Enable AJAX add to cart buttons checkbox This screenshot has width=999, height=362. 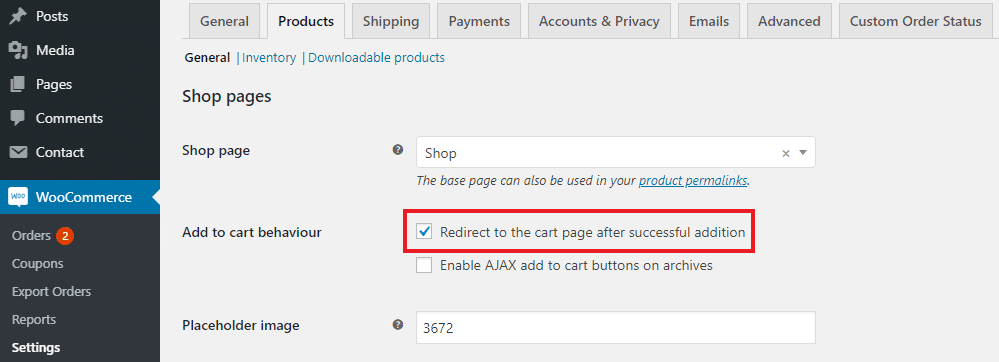coord(424,265)
